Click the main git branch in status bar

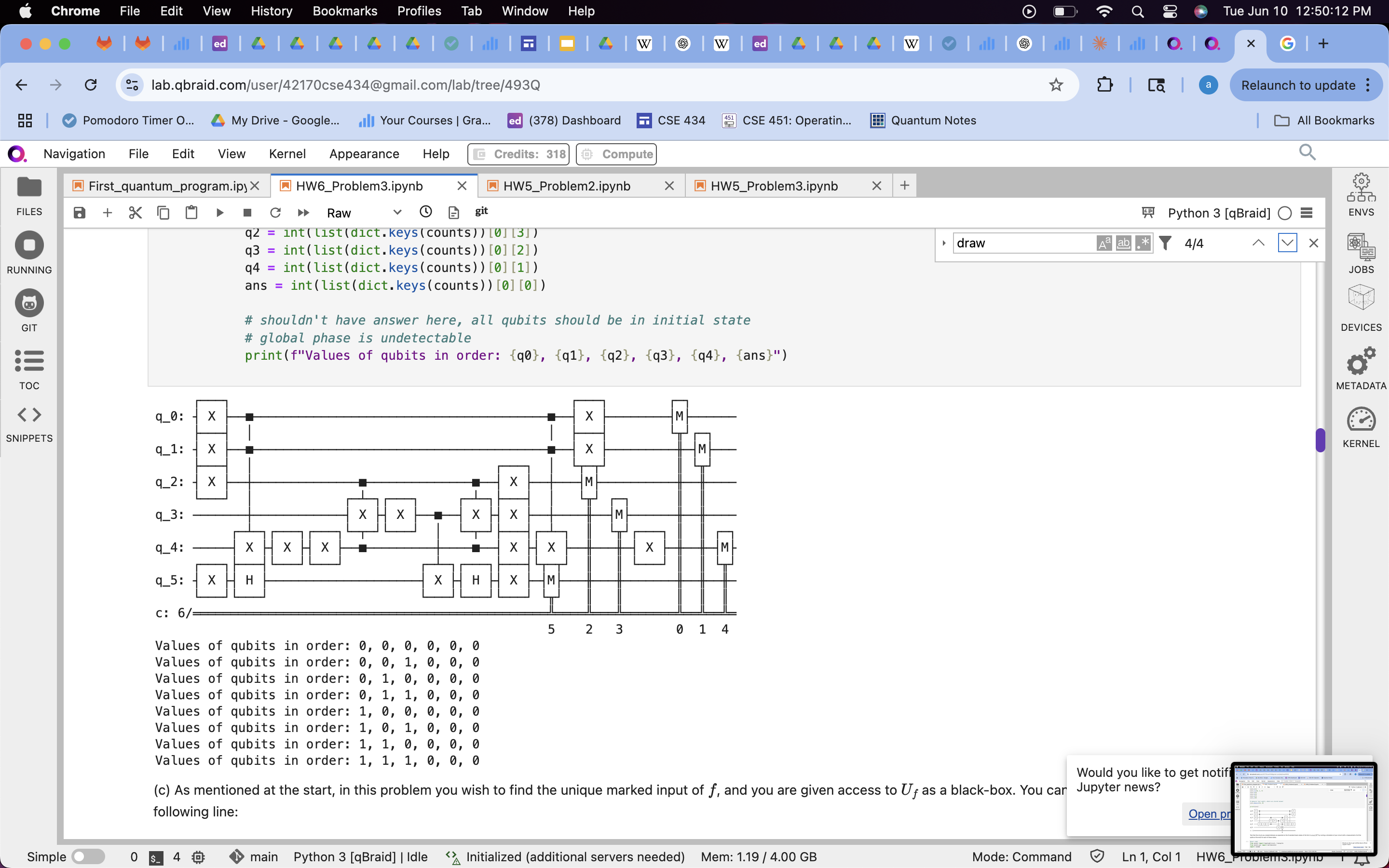253,856
